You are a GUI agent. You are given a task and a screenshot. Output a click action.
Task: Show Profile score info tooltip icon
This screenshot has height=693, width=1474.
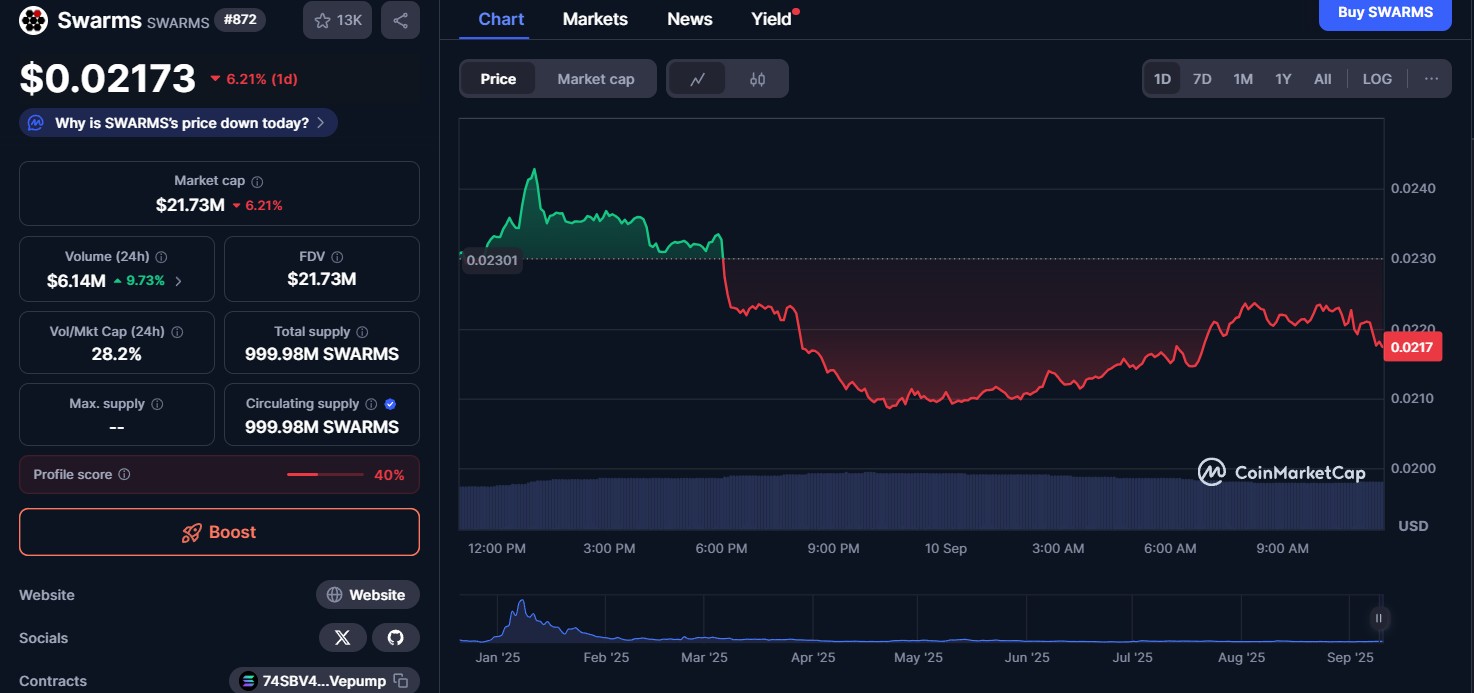[124, 475]
